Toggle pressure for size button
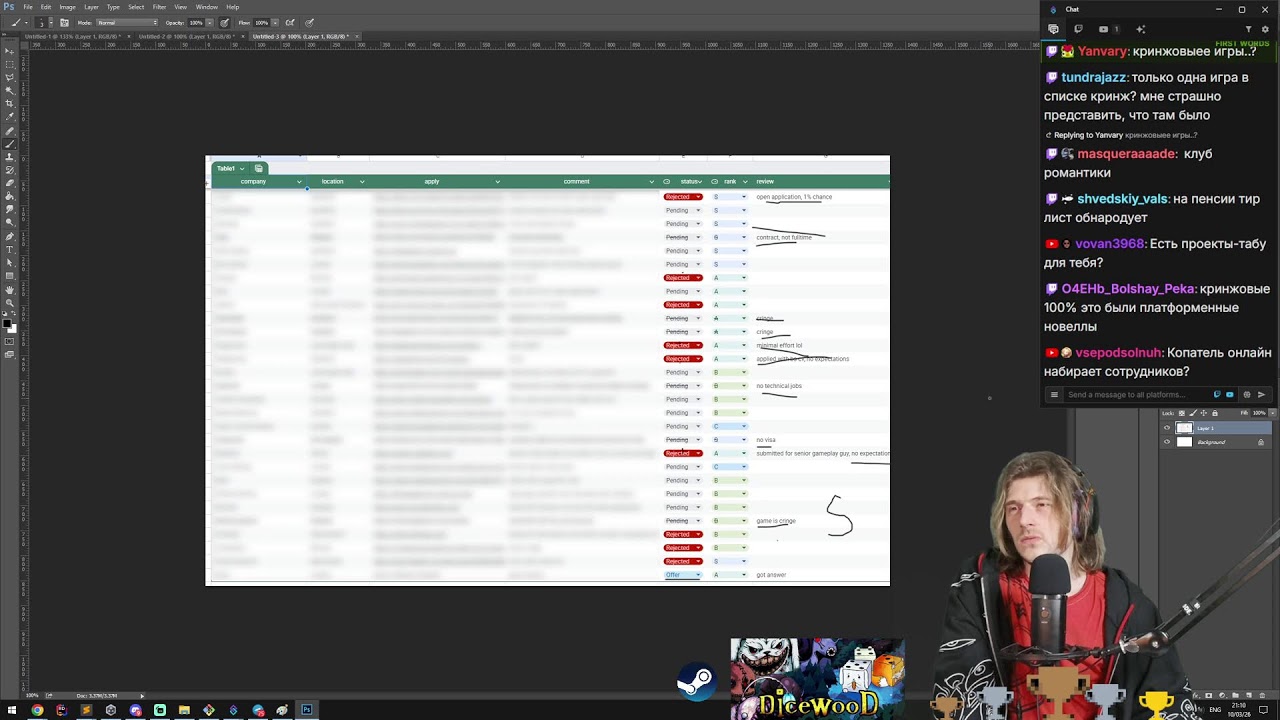 pyautogui.click(x=309, y=22)
